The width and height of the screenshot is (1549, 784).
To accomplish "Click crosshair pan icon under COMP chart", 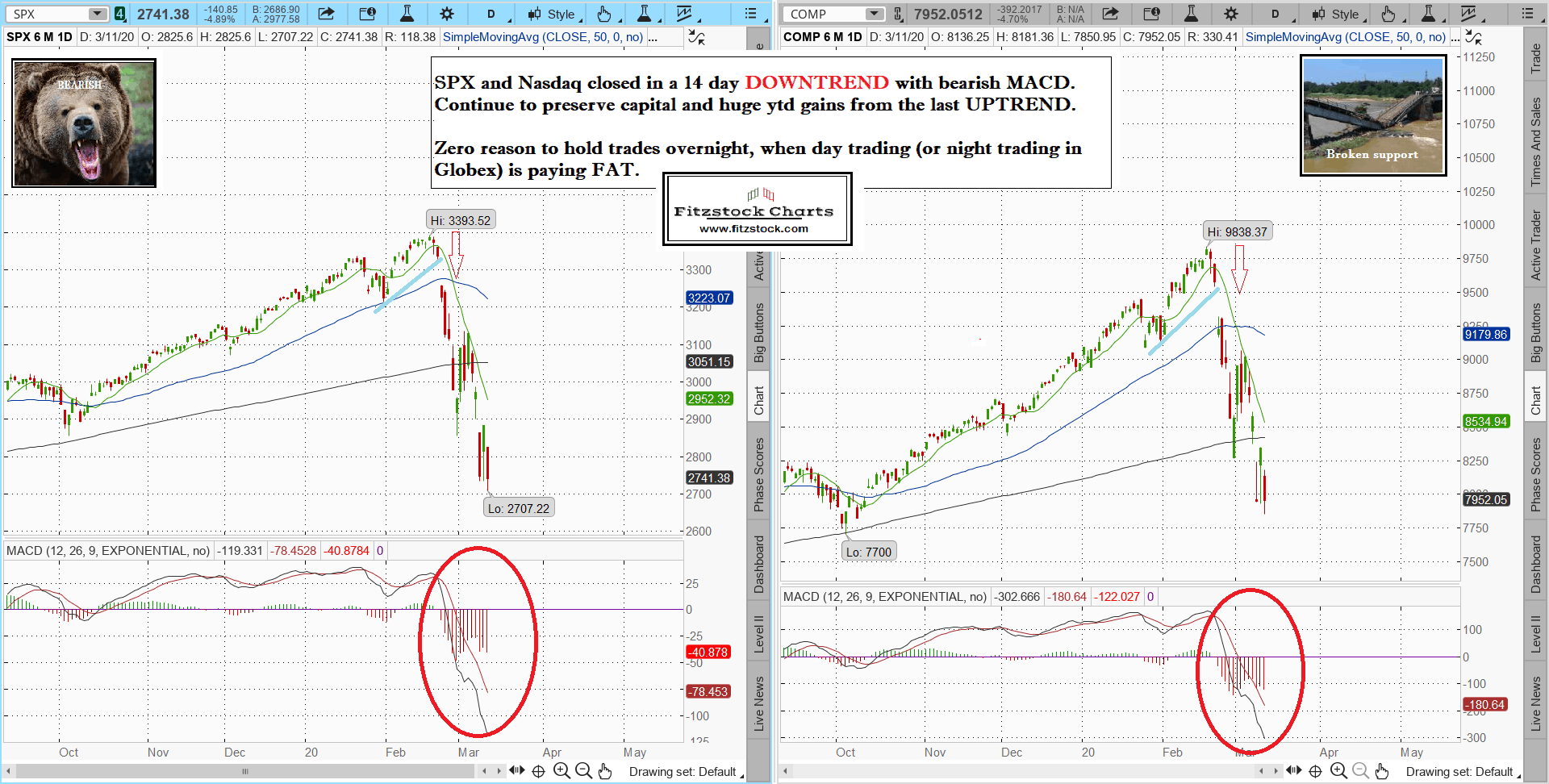I will point(1315,771).
